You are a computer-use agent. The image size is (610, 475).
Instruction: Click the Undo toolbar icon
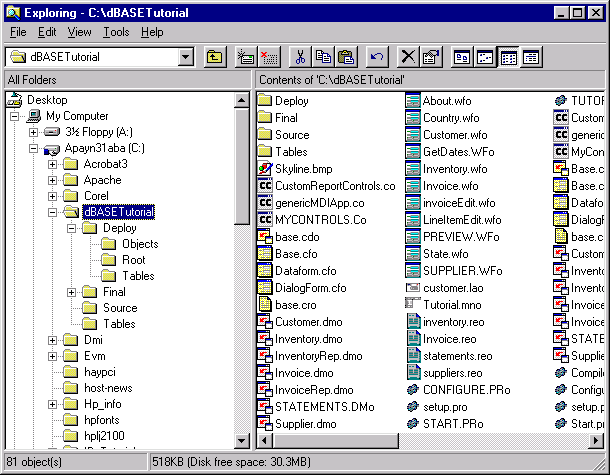[x=377, y=57]
